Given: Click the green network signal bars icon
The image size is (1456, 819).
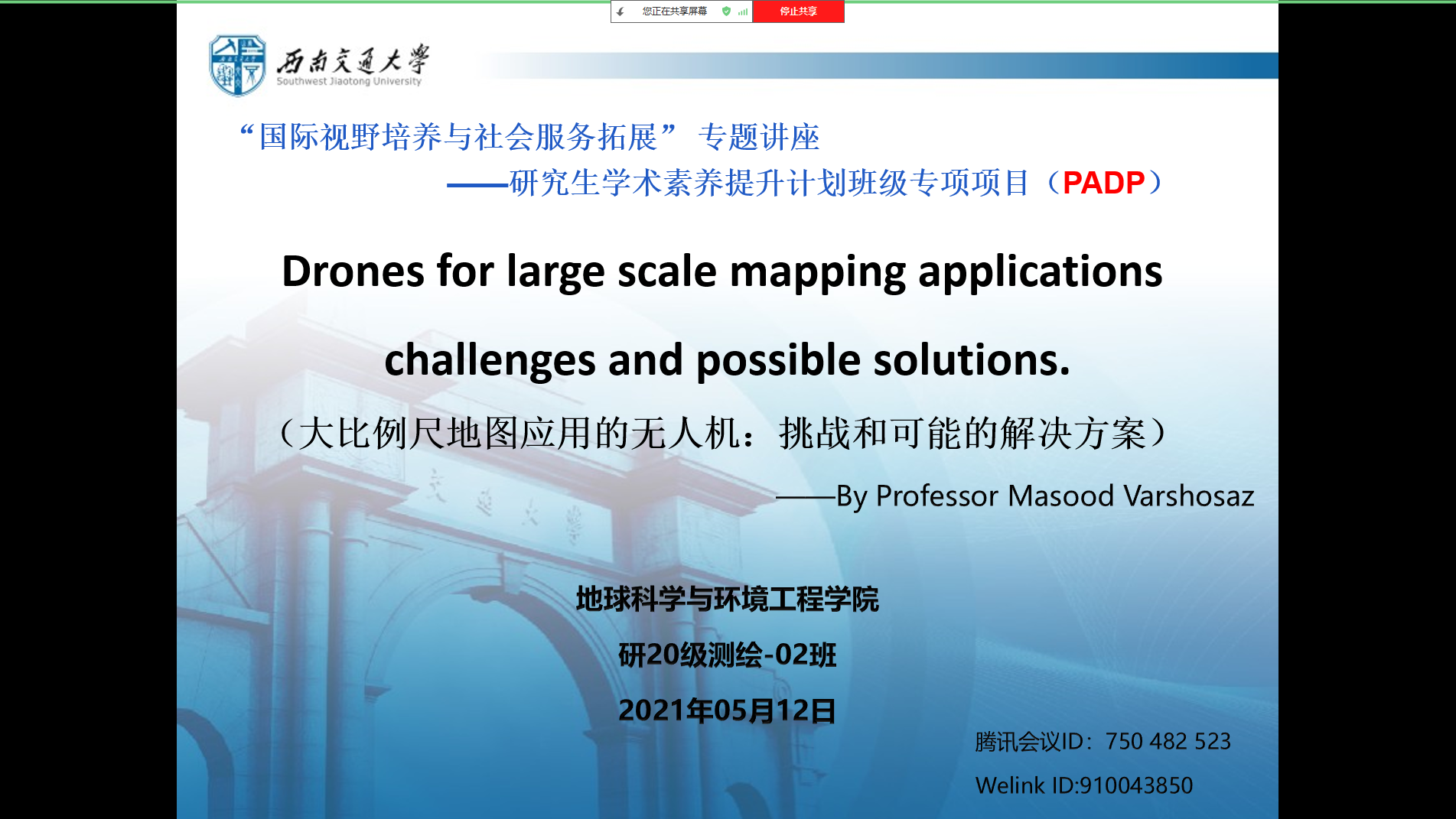Looking at the screenshot, I should click(742, 11).
